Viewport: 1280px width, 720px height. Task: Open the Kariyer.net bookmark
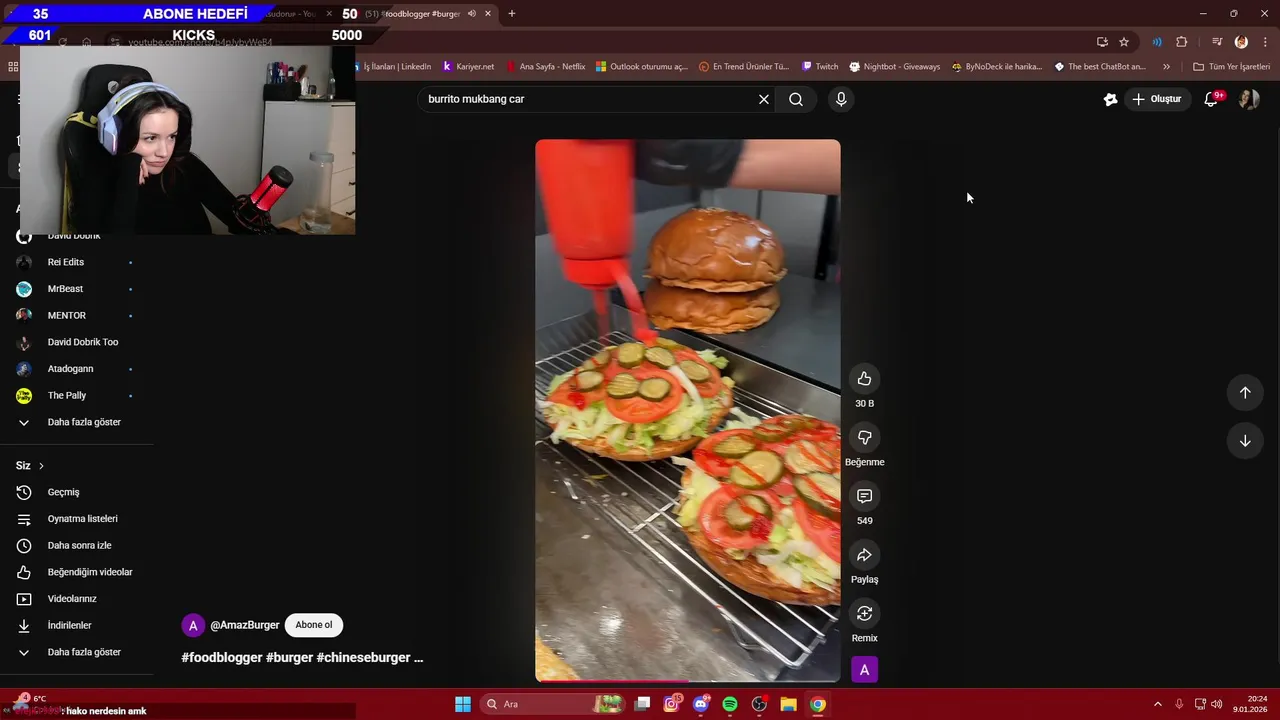point(468,67)
